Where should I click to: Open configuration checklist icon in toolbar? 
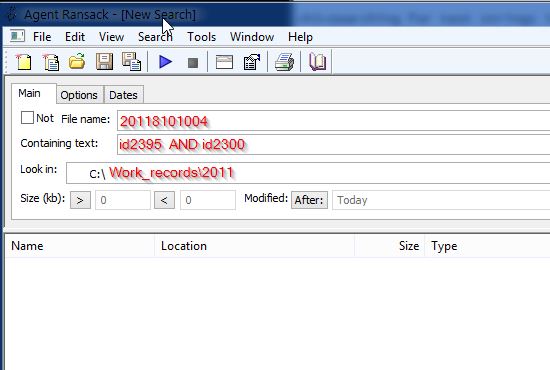[252, 62]
